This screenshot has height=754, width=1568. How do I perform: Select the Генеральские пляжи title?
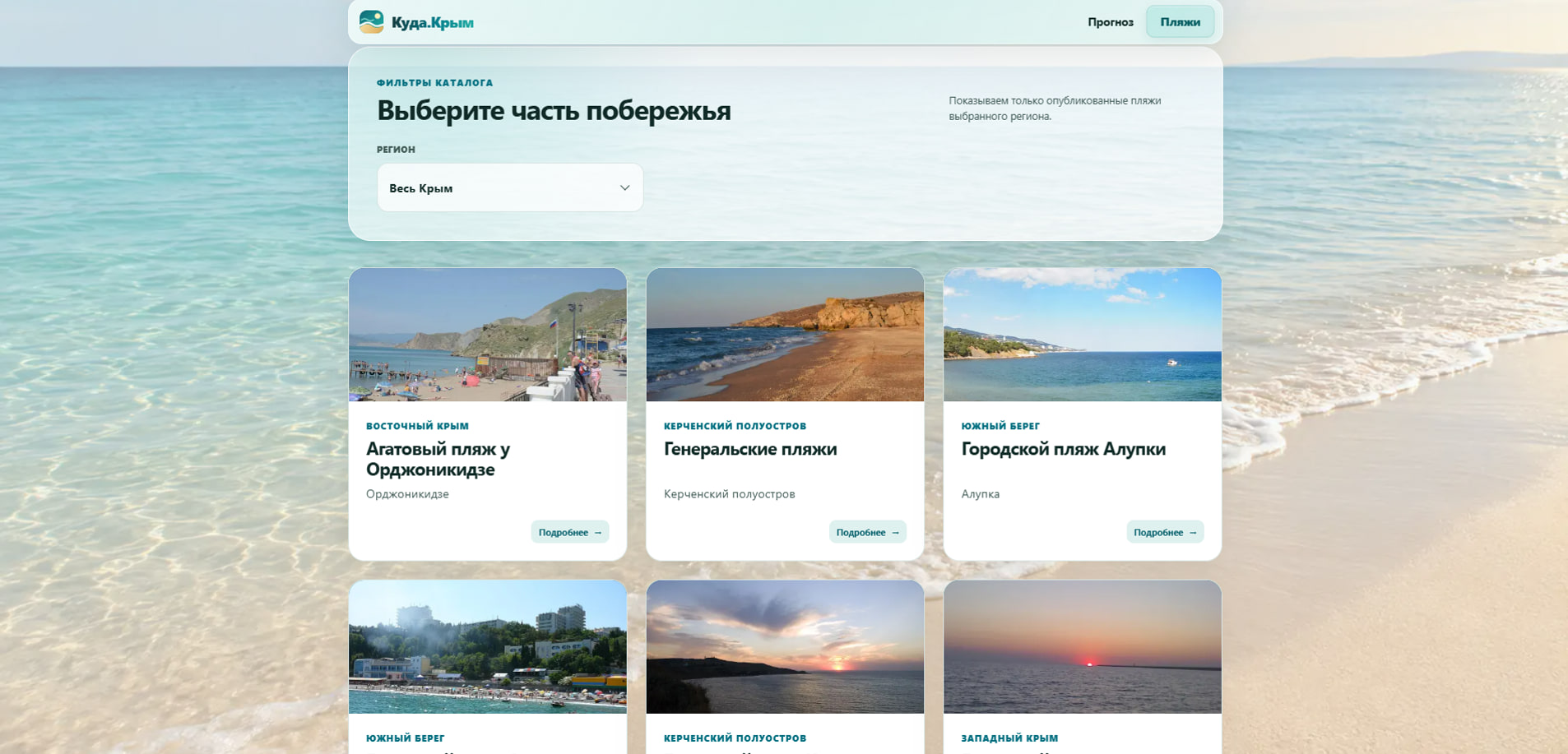pos(750,449)
